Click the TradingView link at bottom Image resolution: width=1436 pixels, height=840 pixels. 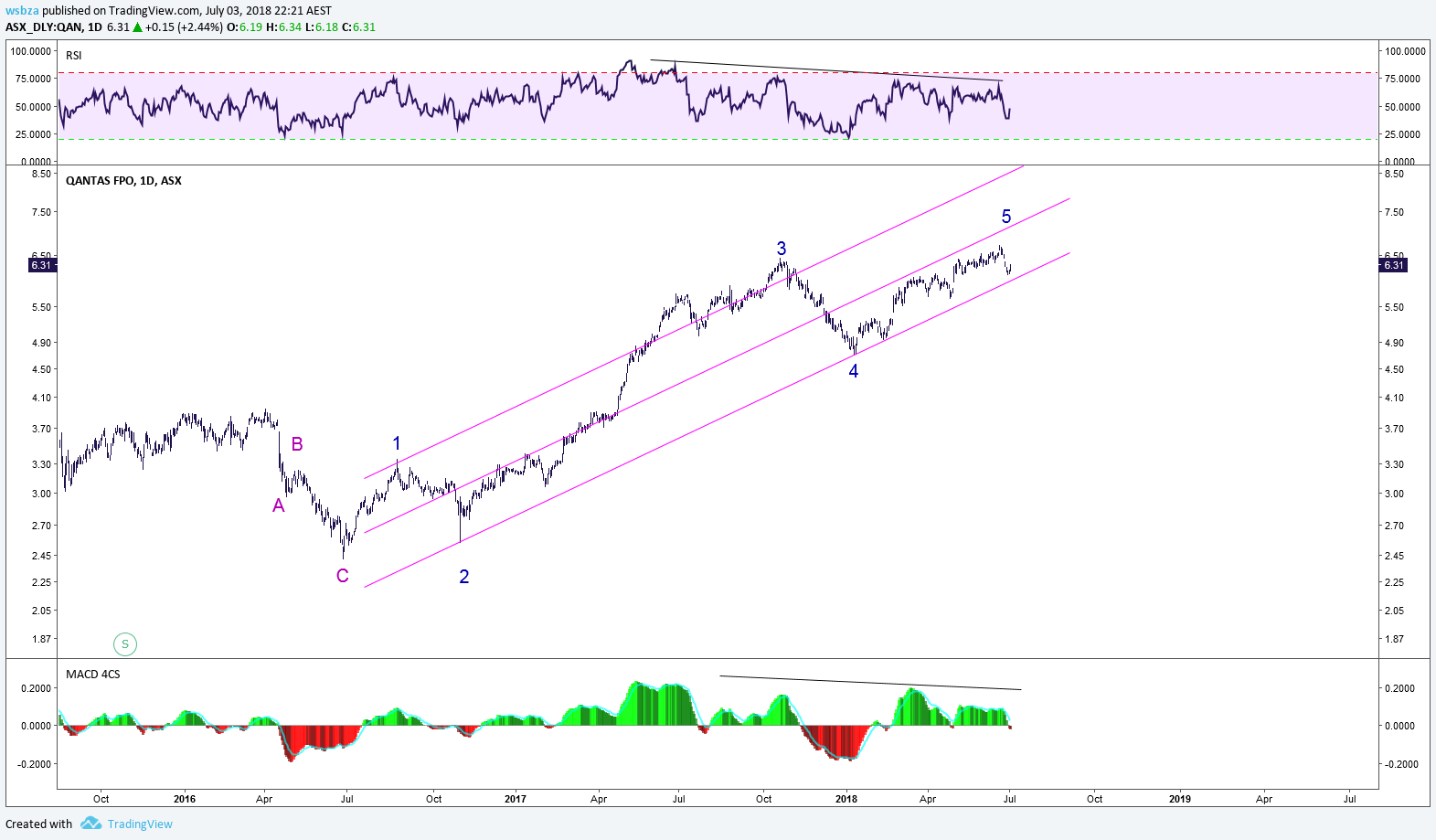click(x=140, y=824)
